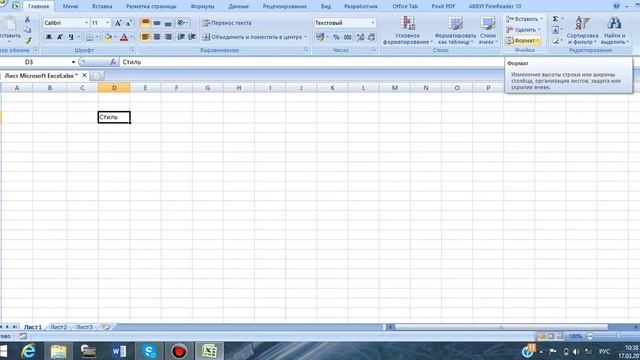Viewport: 640px width, 360px height.
Task: Open the Данные ribbon tab
Action: coord(238,6)
